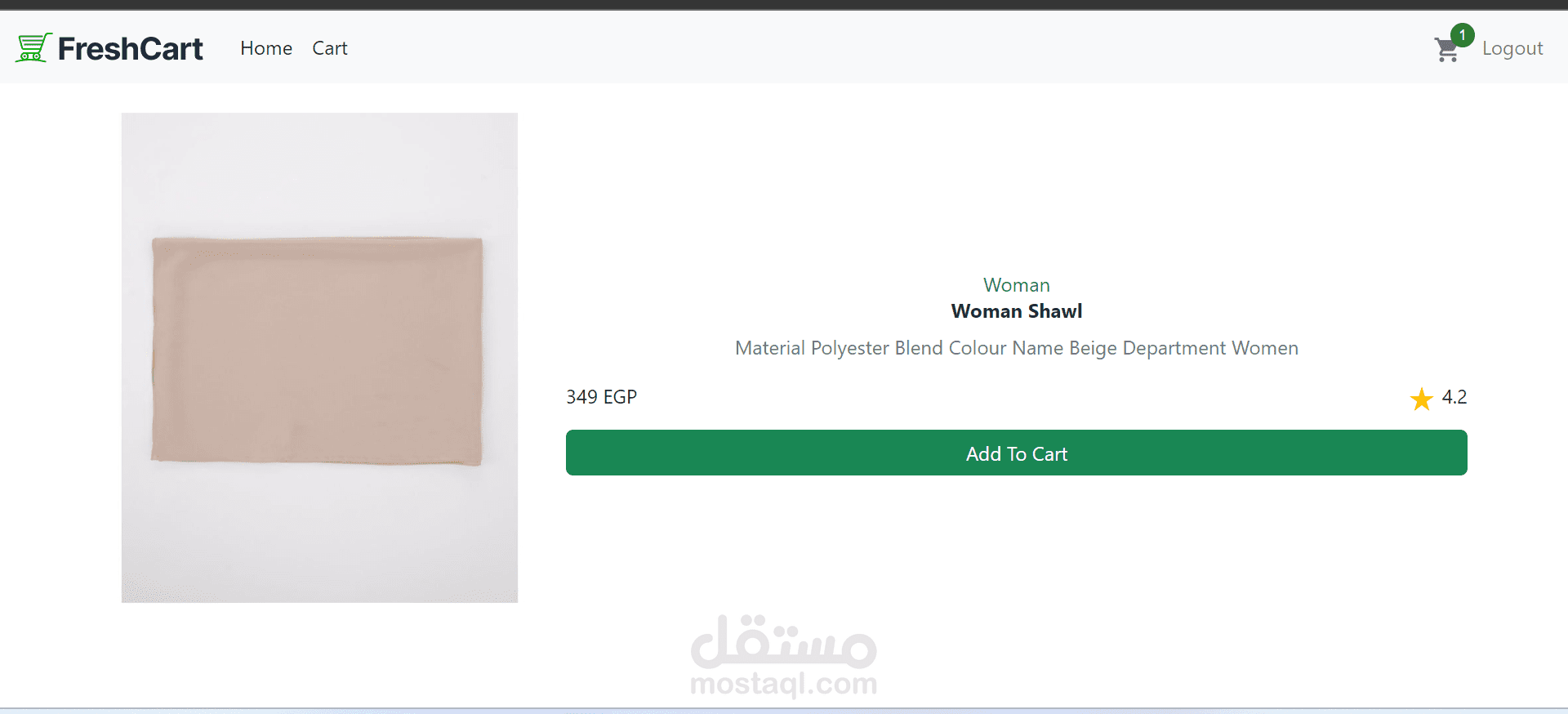Click the FreshCart brand name text

[131, 49]
